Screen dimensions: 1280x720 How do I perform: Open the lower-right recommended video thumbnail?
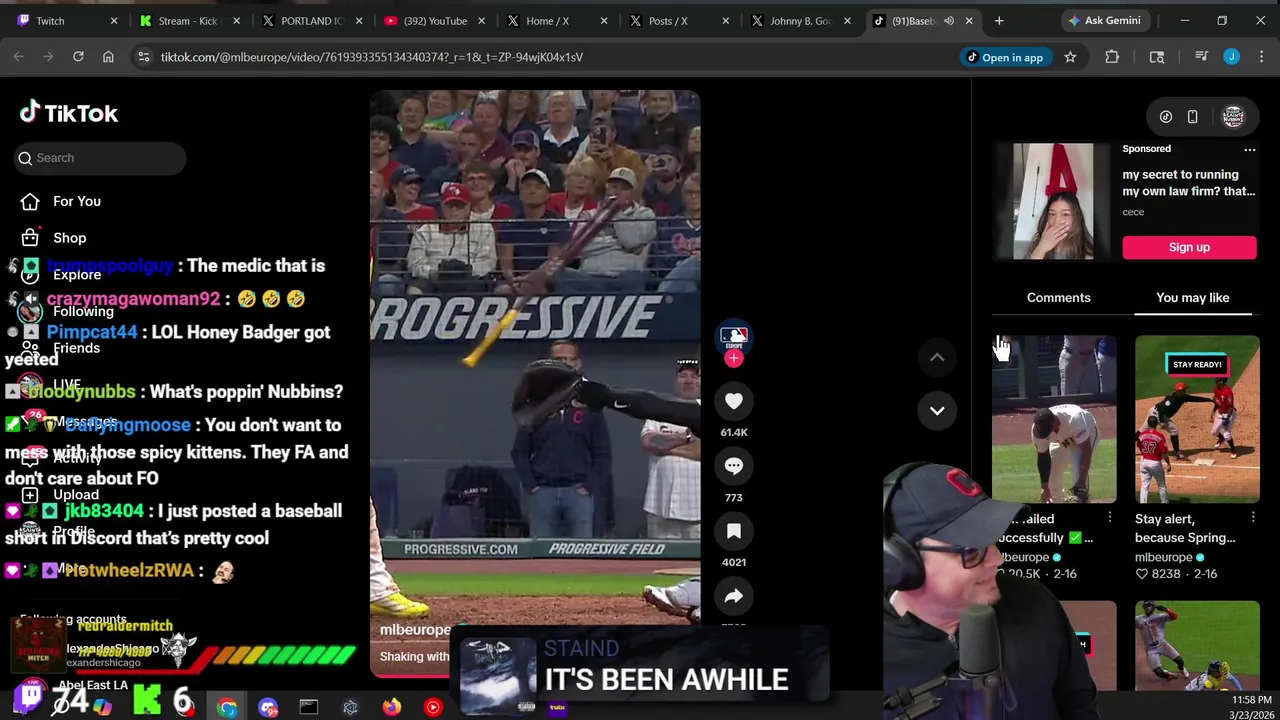pyautogui.click(x=1197, y=646)
